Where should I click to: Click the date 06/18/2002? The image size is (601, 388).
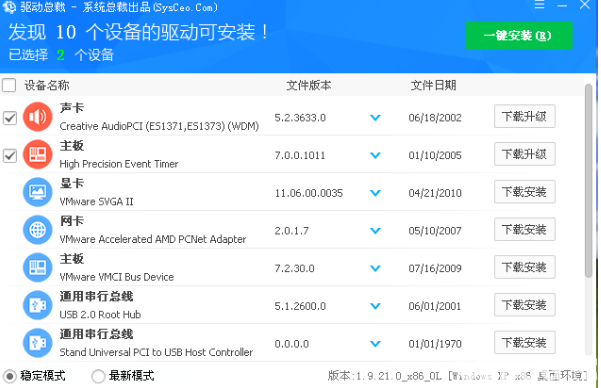pos(435,118)
